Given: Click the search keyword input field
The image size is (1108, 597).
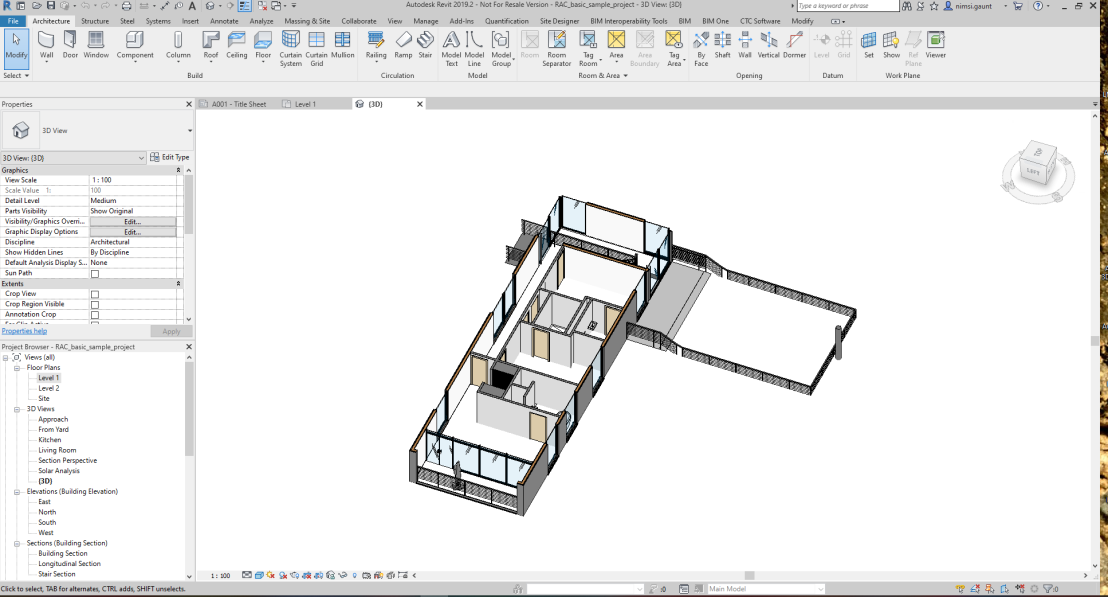Looking at the screenshot, I should pos(848,6).
